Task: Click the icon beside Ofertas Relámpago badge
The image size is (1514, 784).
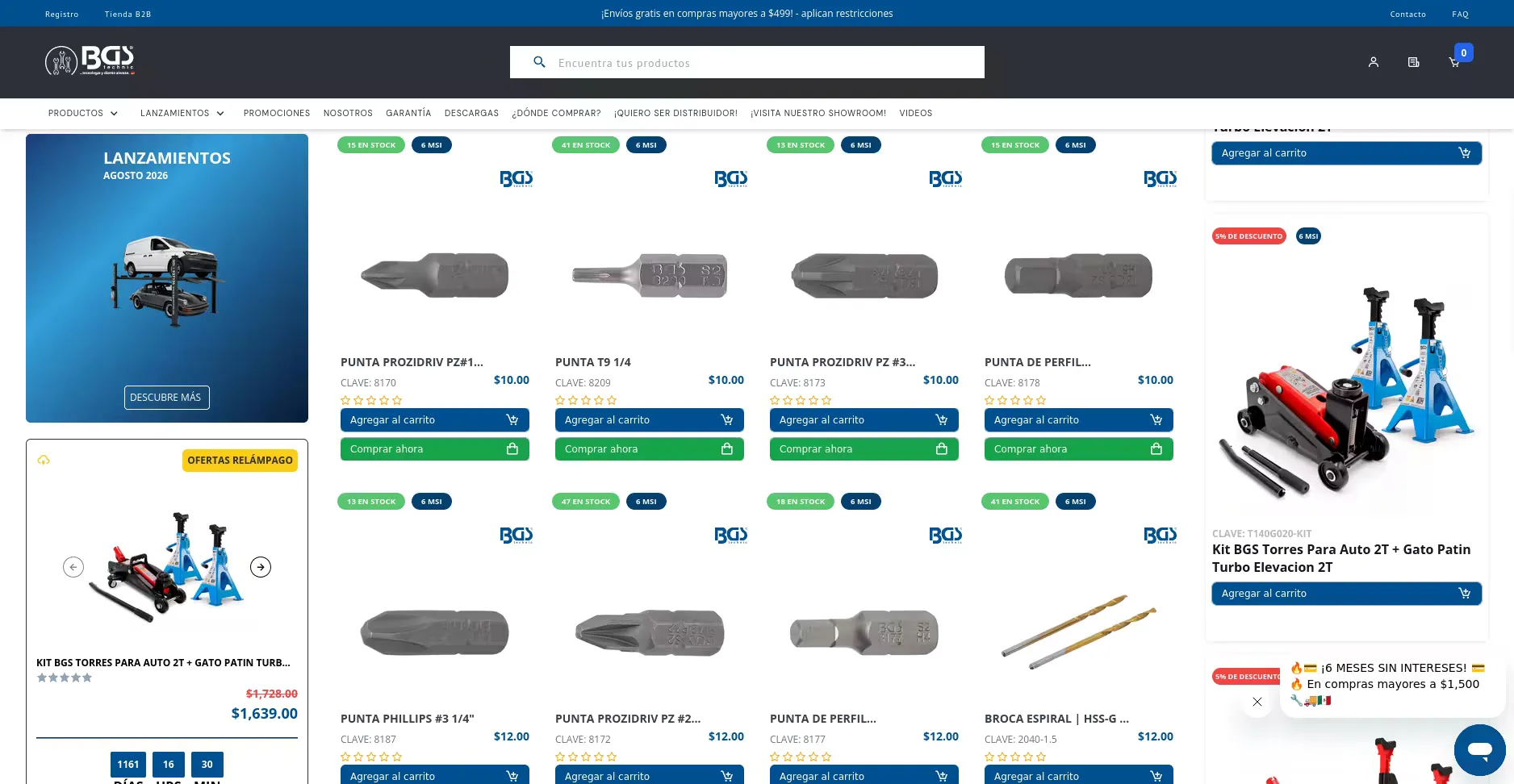Action: (44, 460)
